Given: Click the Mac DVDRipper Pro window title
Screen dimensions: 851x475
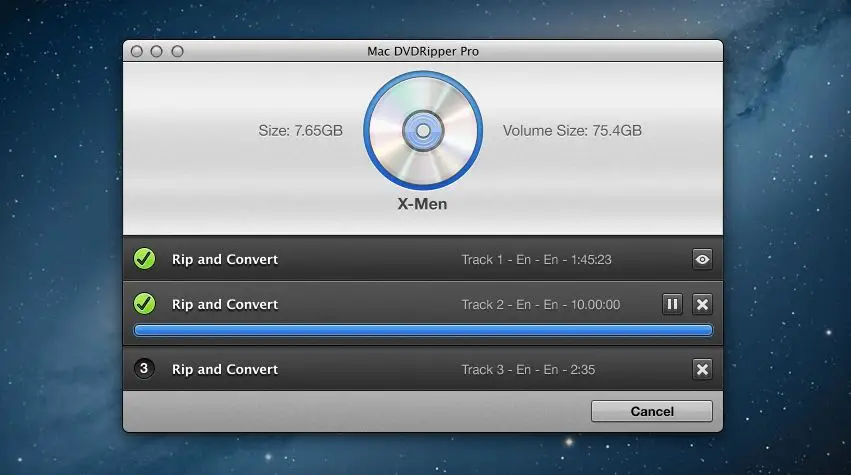Looking at the screenshot, I should [x=423, y=52].
